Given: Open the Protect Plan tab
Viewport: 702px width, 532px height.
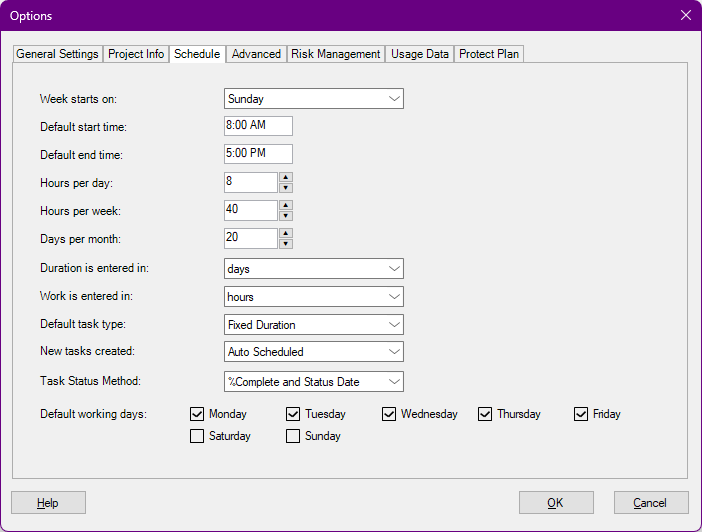Looking at the screenshot, I should tap(489, 54).
